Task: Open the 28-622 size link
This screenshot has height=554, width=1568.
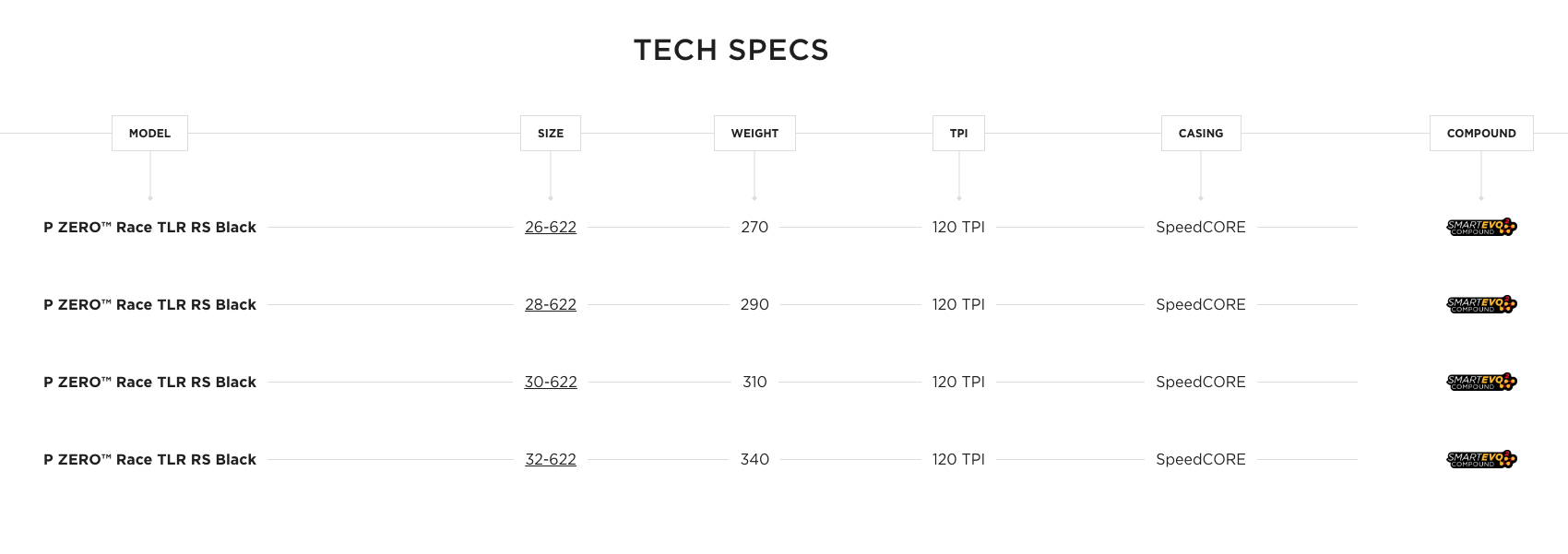Action: tap(551, 304)
